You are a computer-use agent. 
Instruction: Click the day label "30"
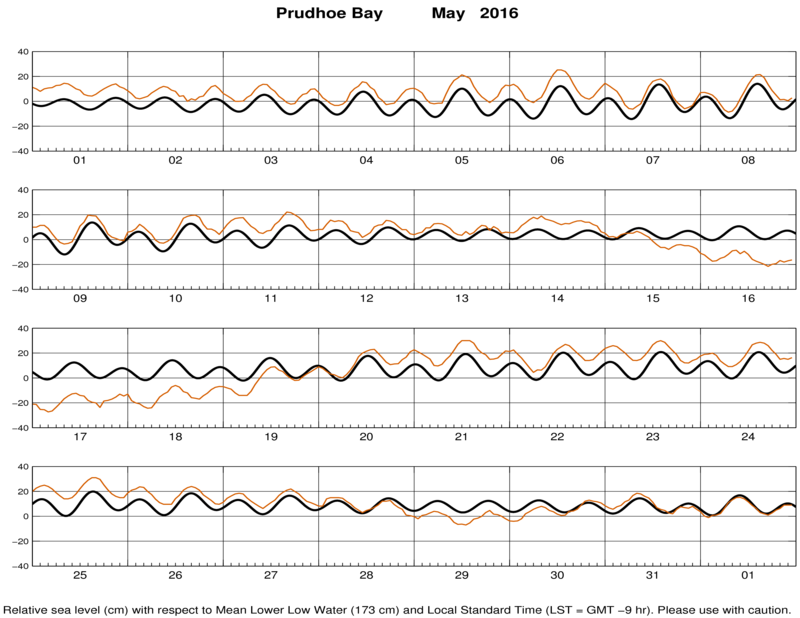click(557, 575)
